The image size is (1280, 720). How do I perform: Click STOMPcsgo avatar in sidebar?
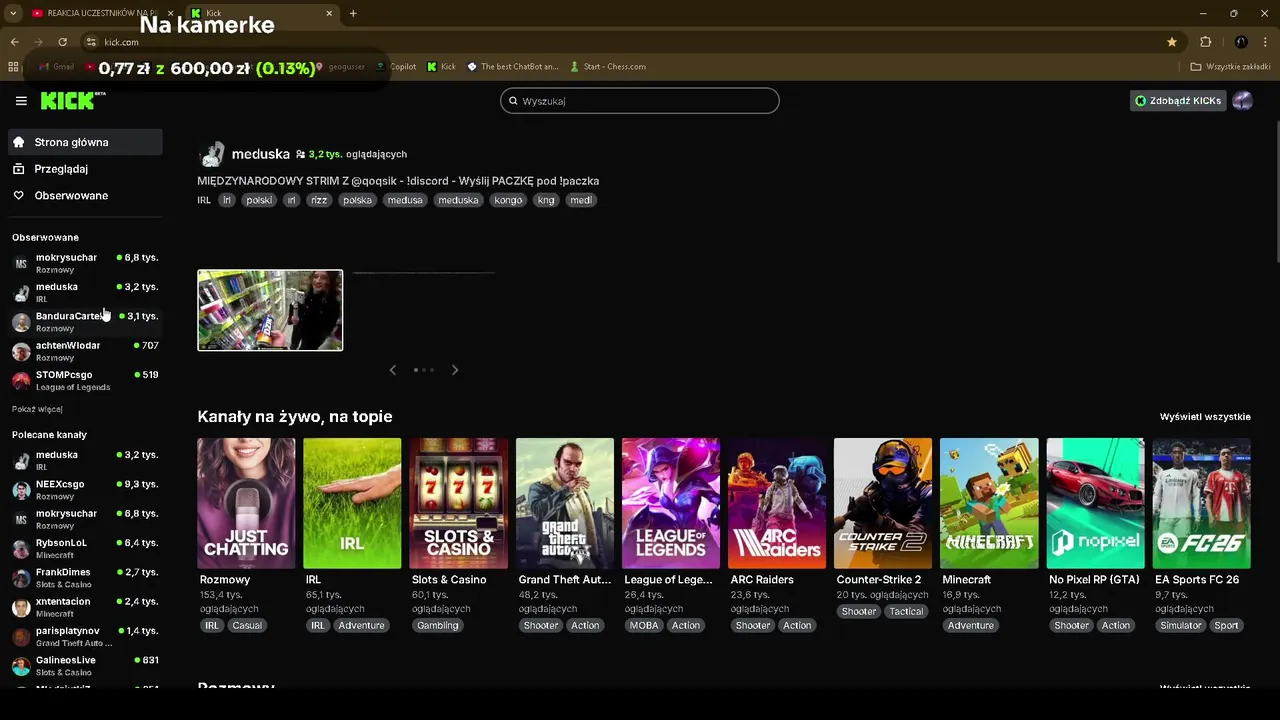(x=21, y=380)
